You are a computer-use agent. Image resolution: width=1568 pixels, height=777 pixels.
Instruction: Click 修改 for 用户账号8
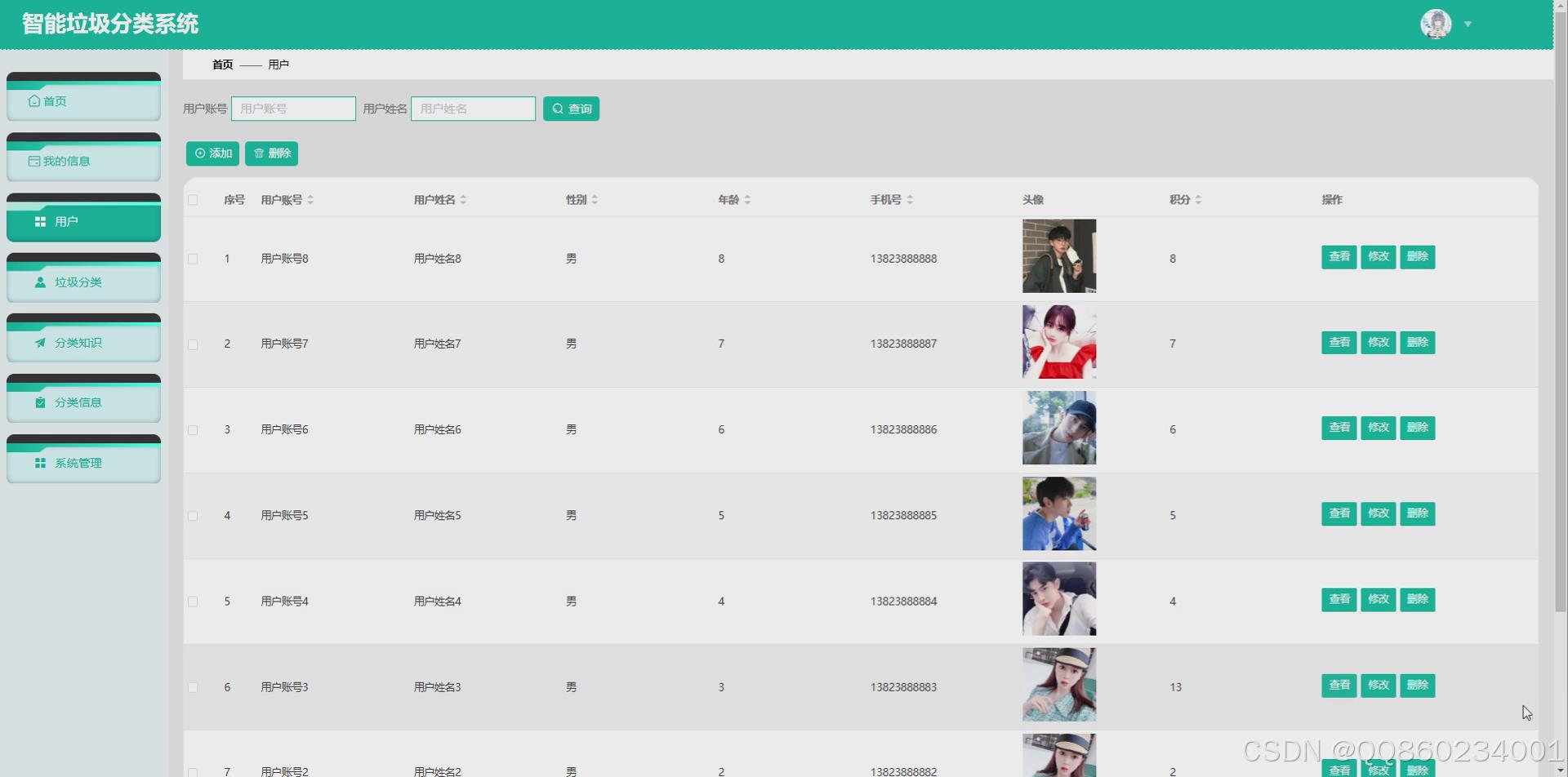point(1379,257)
